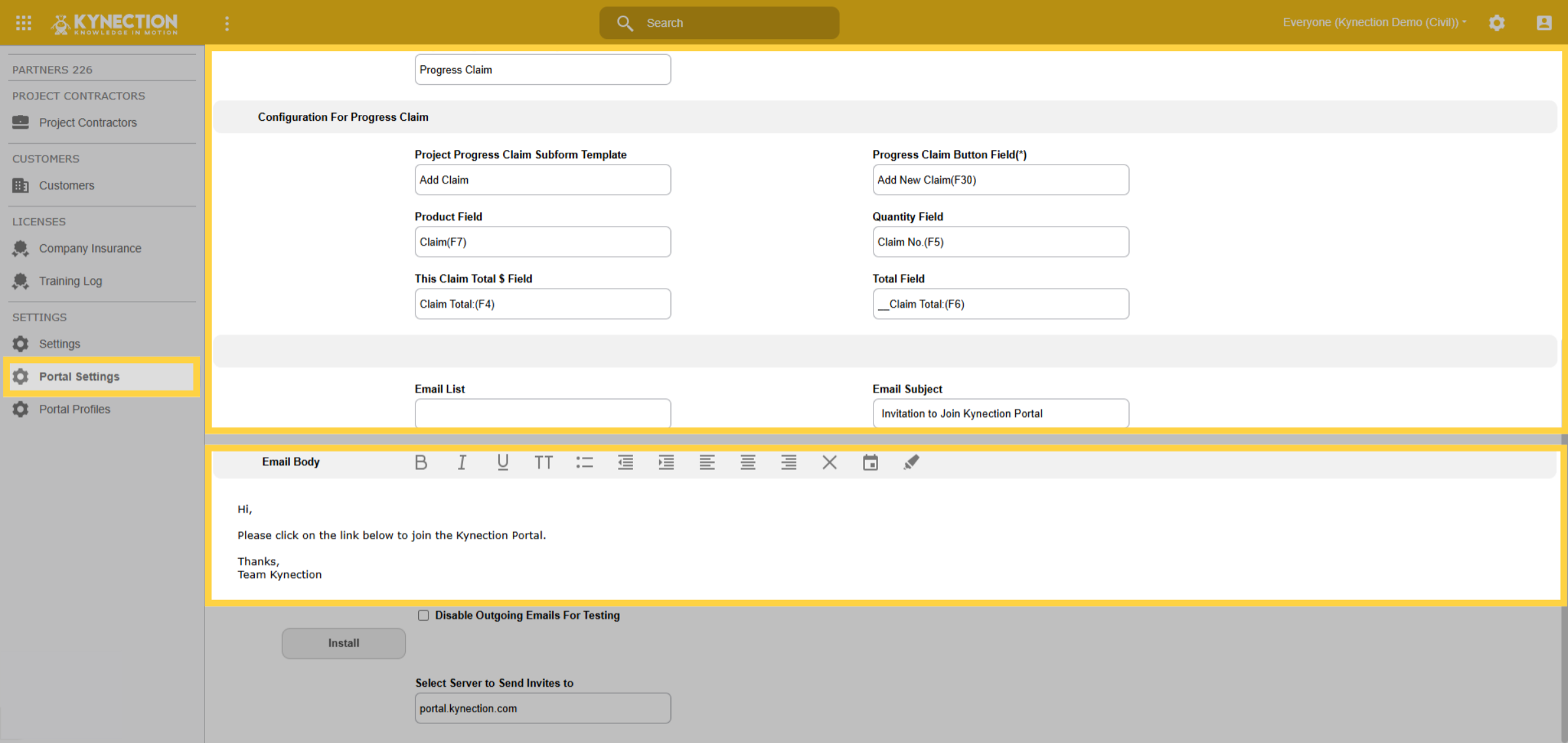Screen dimensions: 1568x743
Task: Open the Progress Claim selector field
Action: [x=542, y=69]
